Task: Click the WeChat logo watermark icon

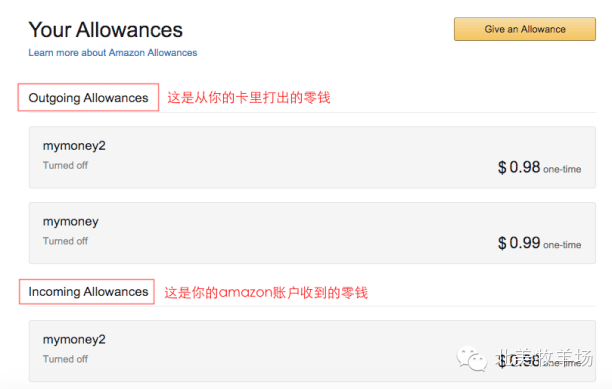Action: pyautogui.click(x=472, y=358)
